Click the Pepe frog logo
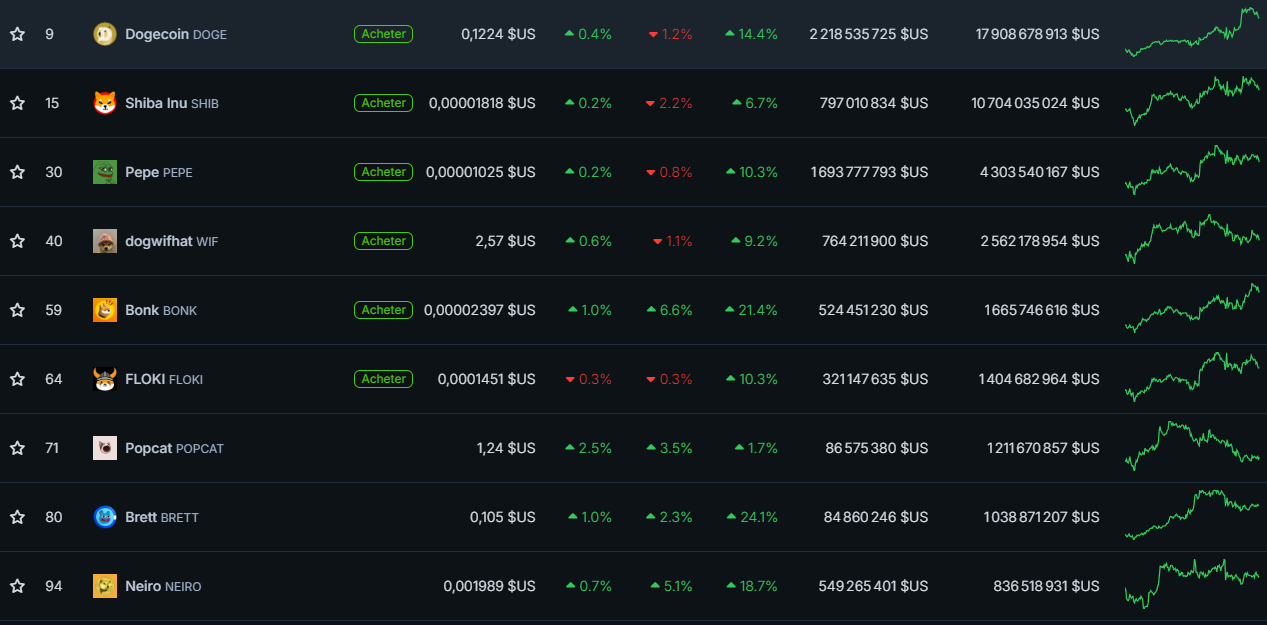Screen dimensions: 1267x625 [105, 171]
